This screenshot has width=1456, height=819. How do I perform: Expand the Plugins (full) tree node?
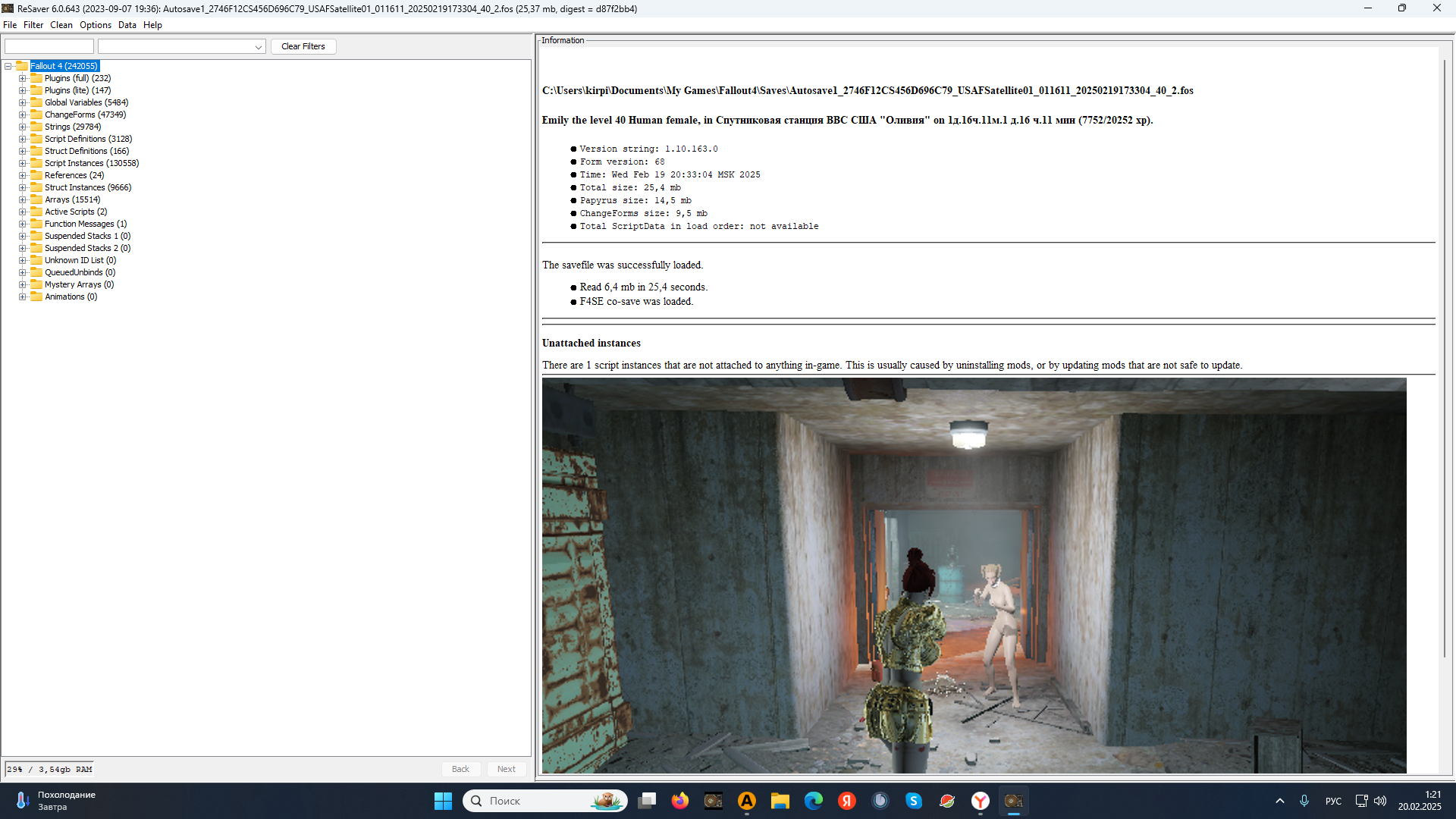pos(23,78)
